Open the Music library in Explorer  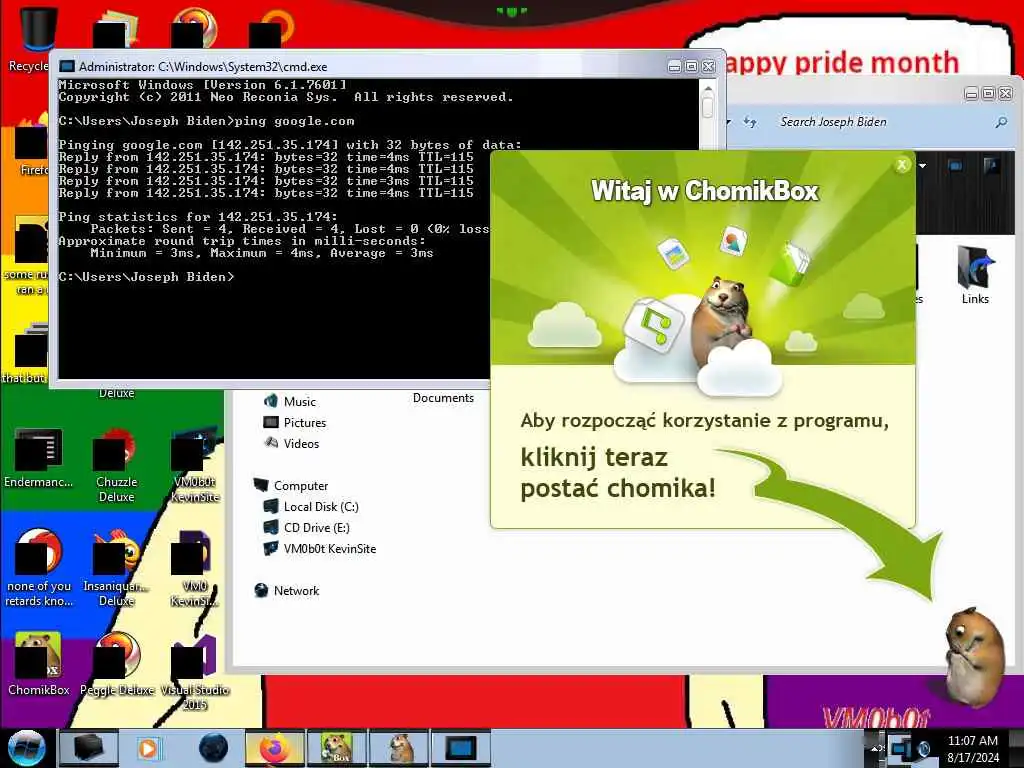[x=290, y=401]
